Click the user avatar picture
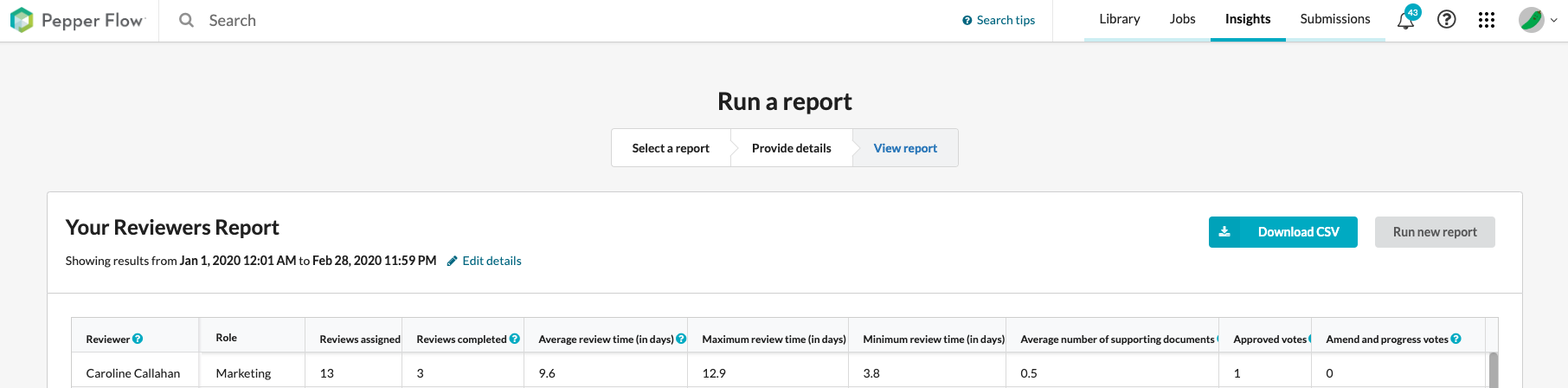 (x=1532, y=20)
